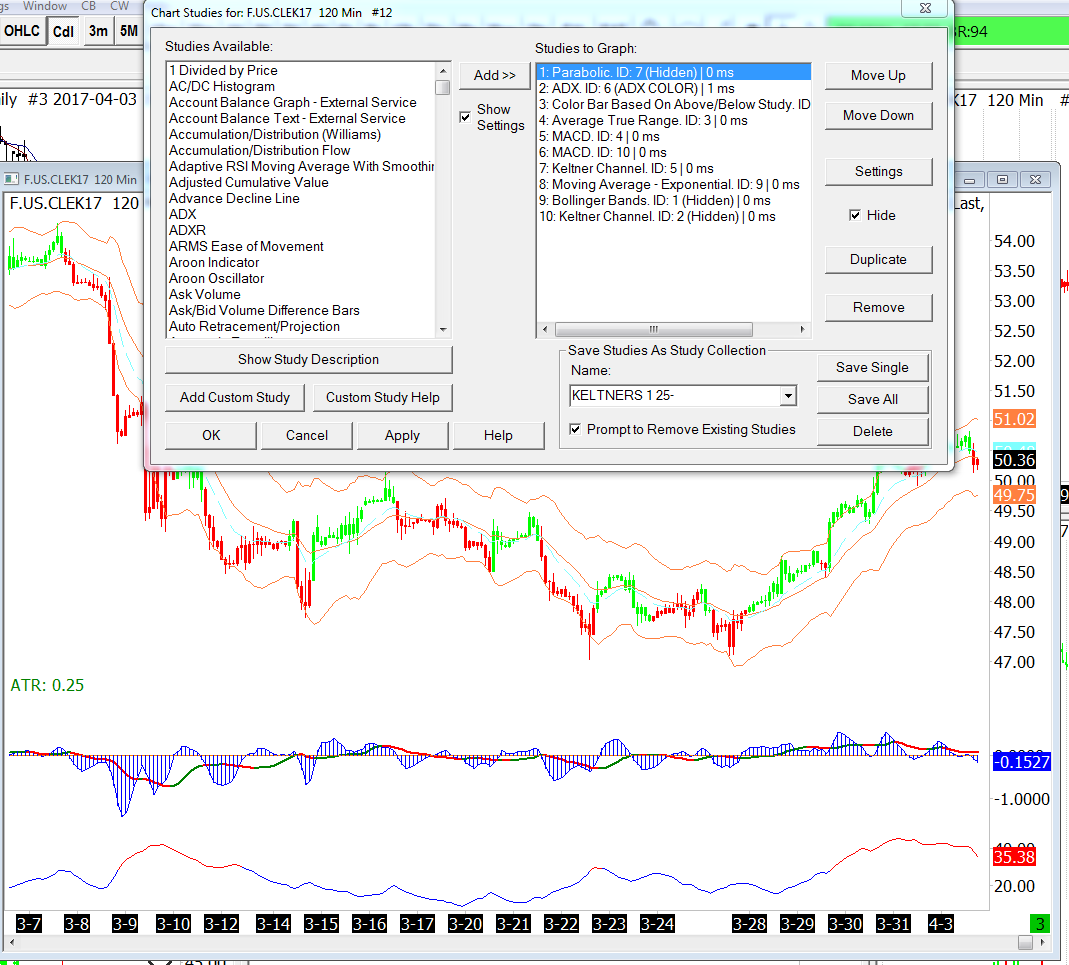Select 'Accumulation/Distribution Flow' study
The image size is (1069, 965).
click(x=260, y=151)
